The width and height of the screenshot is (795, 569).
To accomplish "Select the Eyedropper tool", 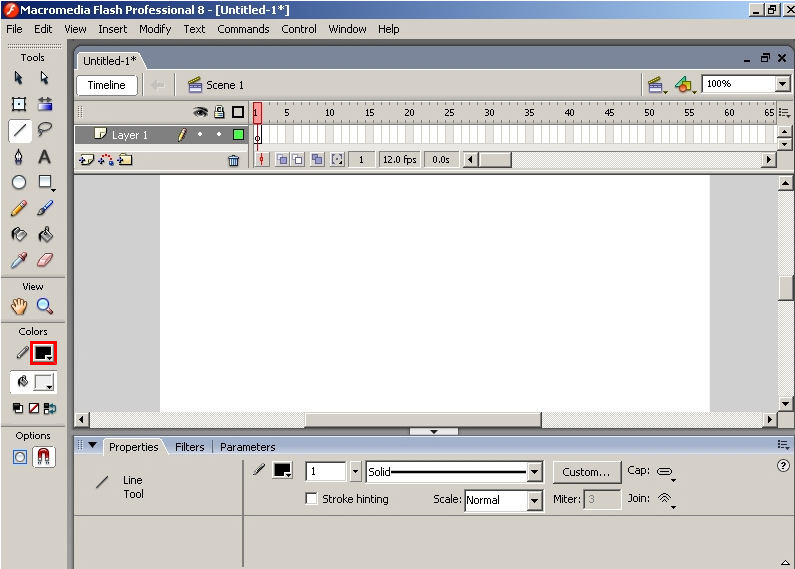I will click(19, 260).
